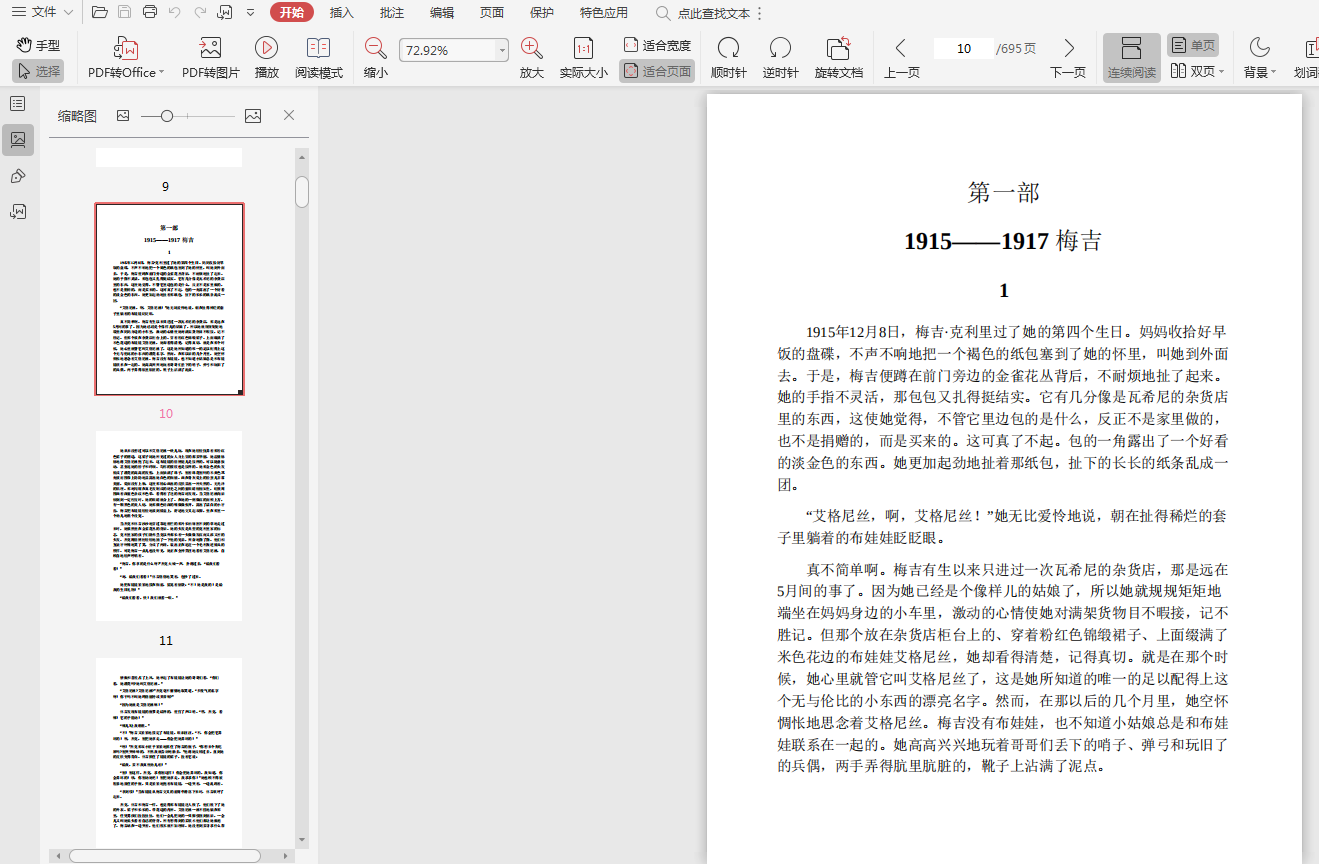
Task: Expand the quick access toolbar dropdown
Action: (250, 12)
